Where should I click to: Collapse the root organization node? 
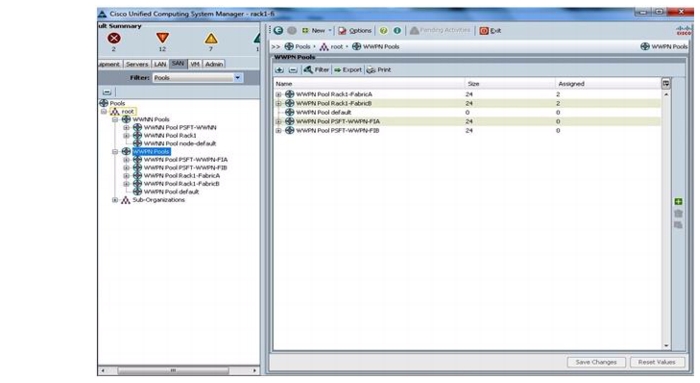pyautogui.click(x=104, y=112)
